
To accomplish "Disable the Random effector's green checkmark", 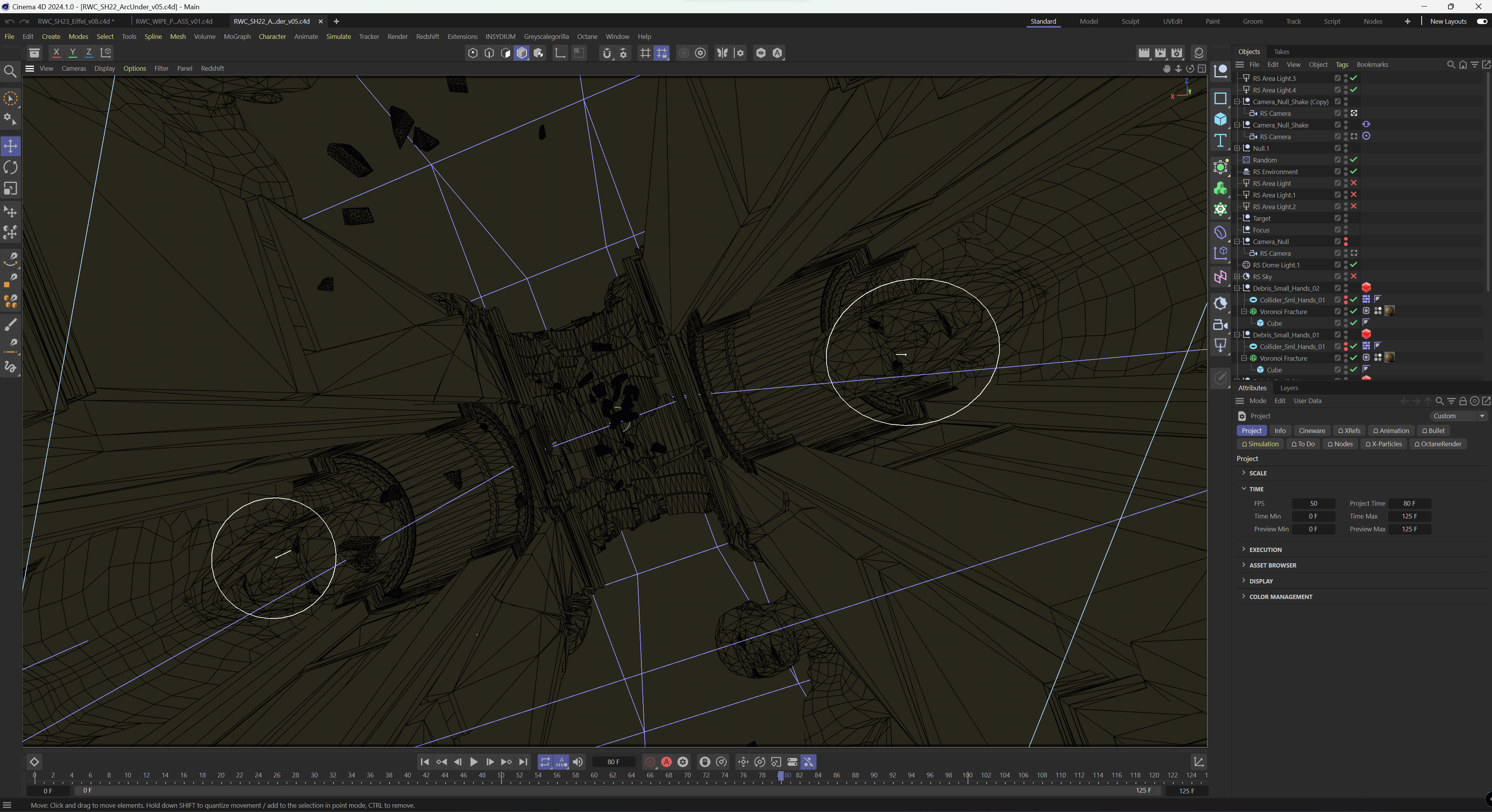I will pos(1354,160).
